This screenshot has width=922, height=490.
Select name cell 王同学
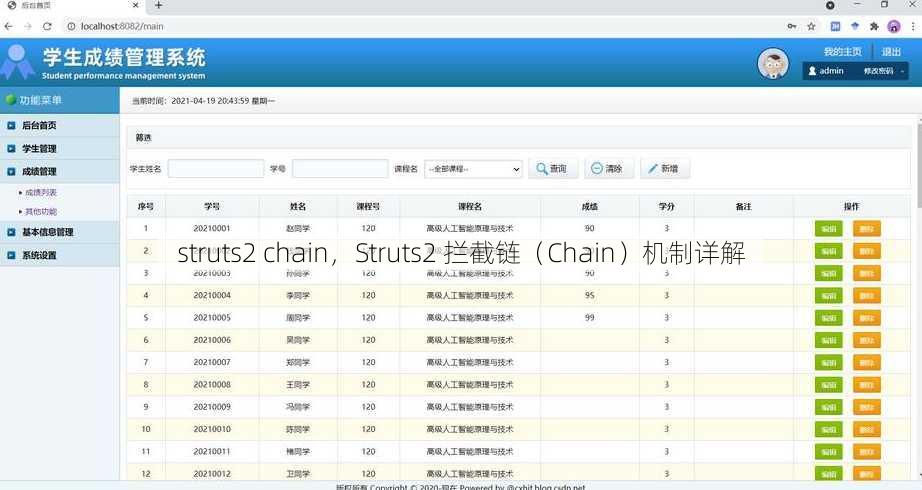(298, 385)
